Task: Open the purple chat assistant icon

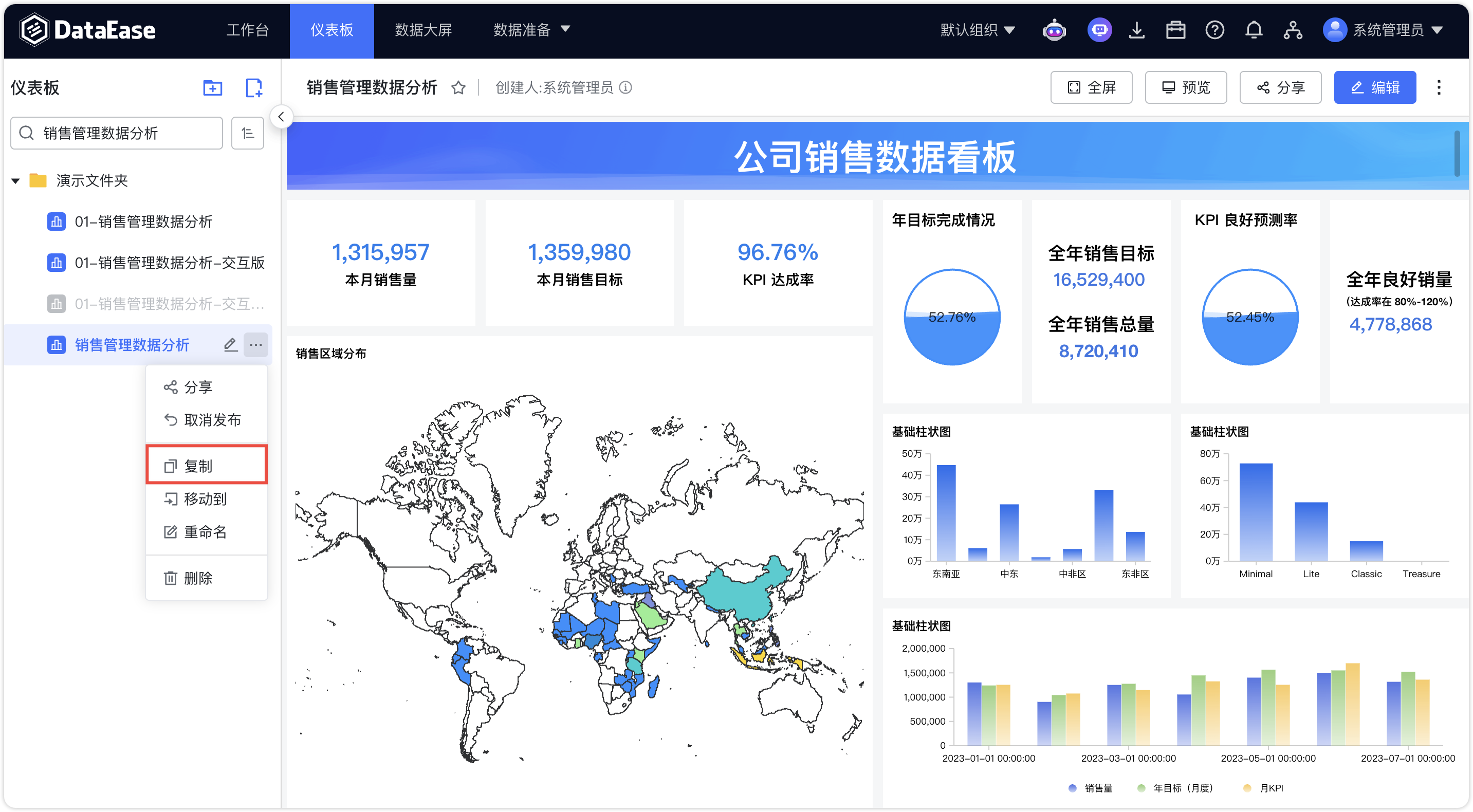Action: coord(1099,30)
